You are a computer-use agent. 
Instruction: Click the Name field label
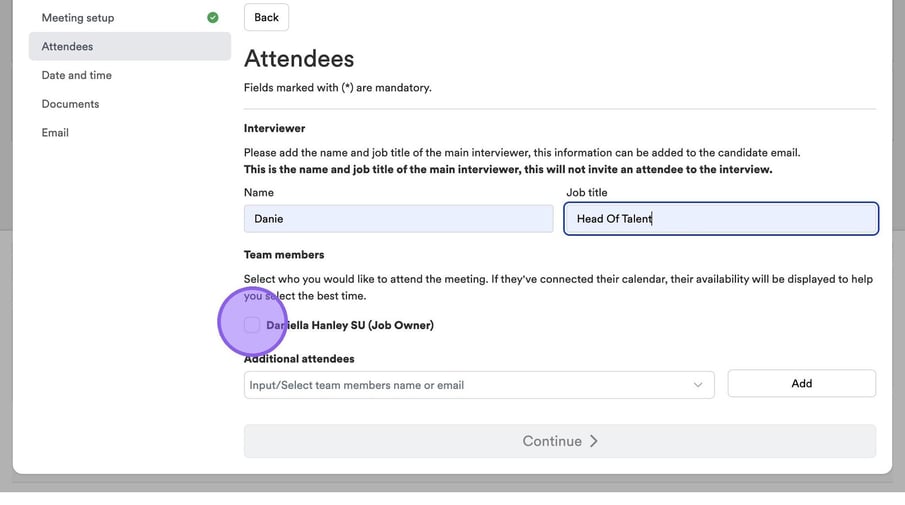(259, 192)
